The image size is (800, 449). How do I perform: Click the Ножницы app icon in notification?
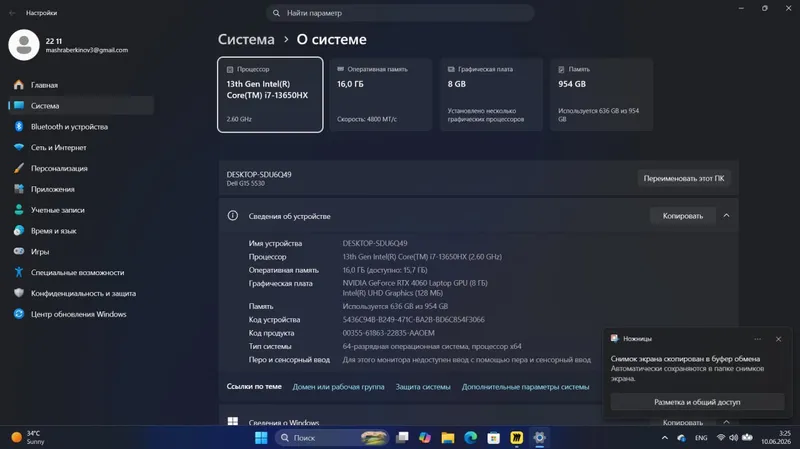click(615, 338)
